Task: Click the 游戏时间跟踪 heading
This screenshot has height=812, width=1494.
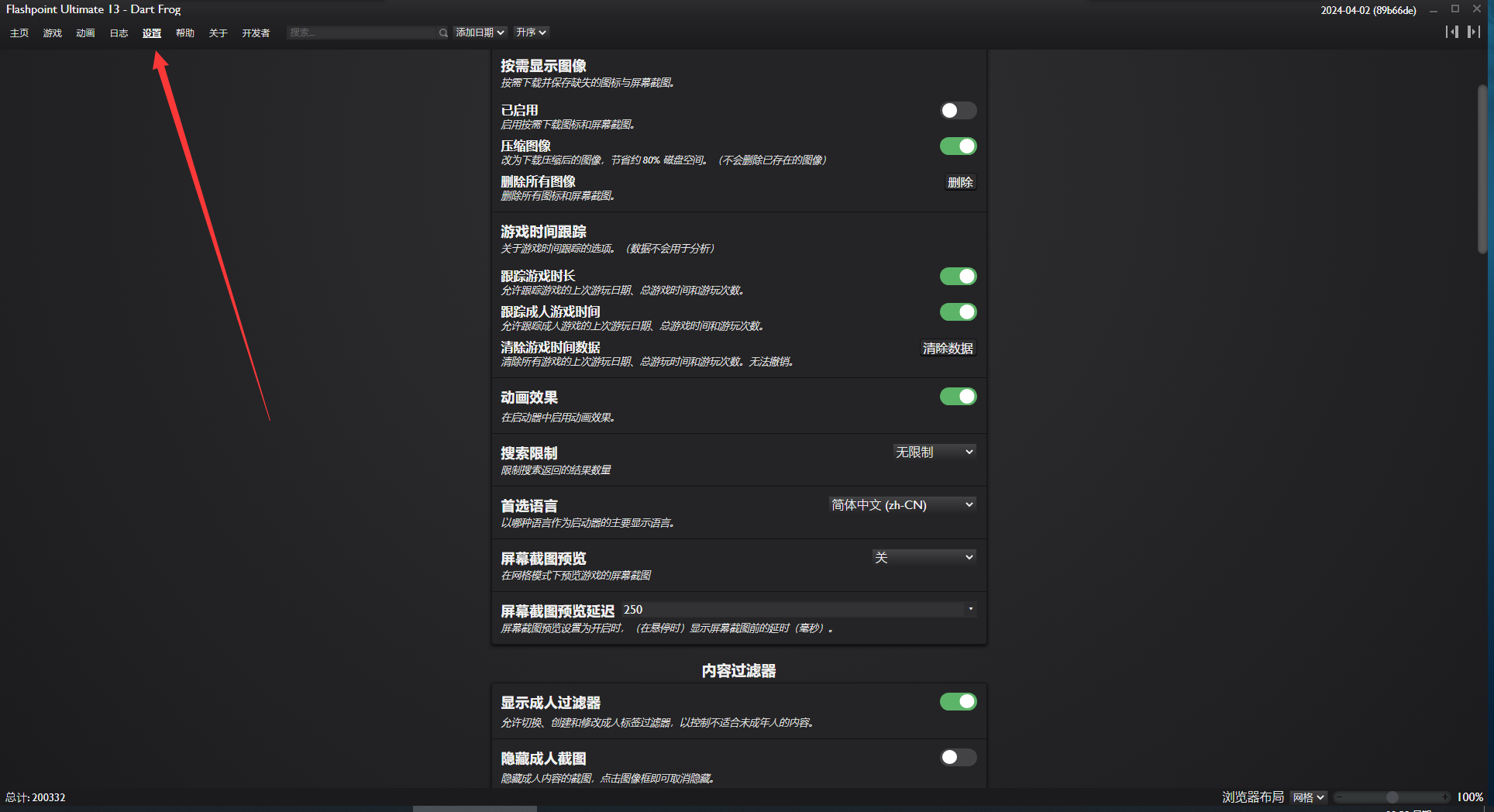Action: point(543,232)
